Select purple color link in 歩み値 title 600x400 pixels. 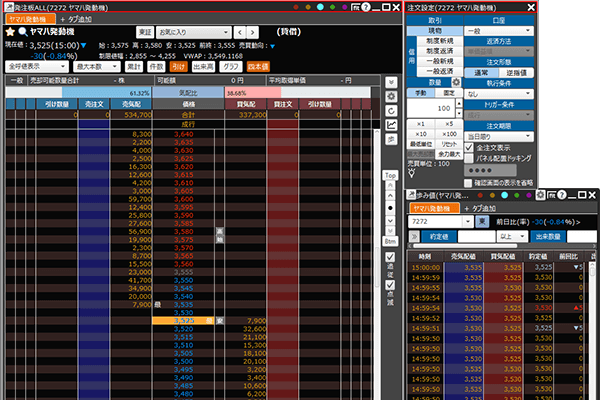[529, 195]
